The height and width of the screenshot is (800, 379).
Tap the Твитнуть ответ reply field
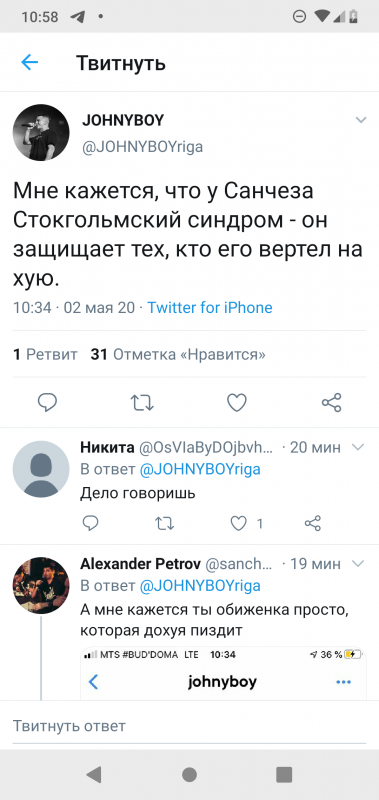click(x=189, y=725)
